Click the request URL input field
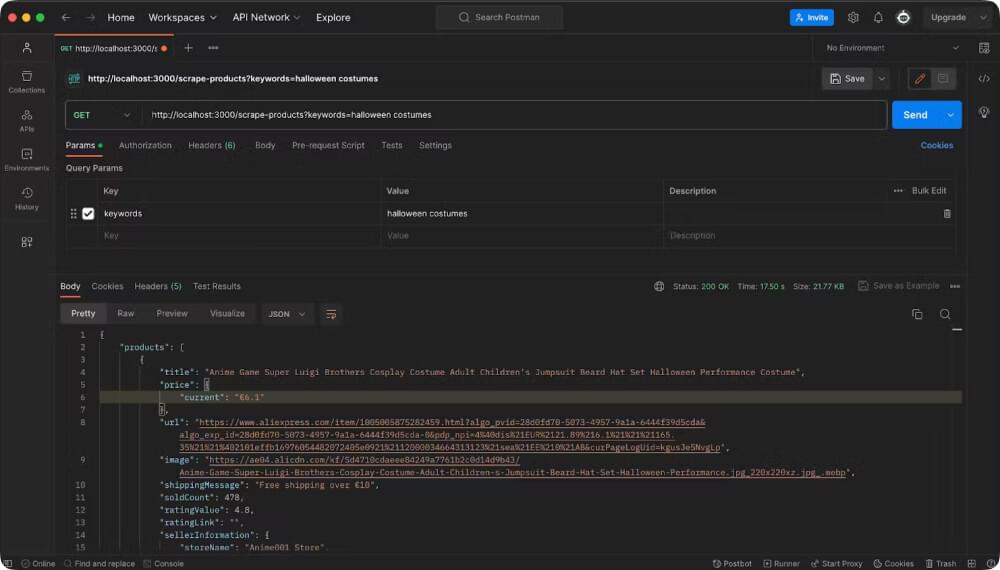This screenshot has width=1000, height=570. pyautogui.click(x=514, y=115)
